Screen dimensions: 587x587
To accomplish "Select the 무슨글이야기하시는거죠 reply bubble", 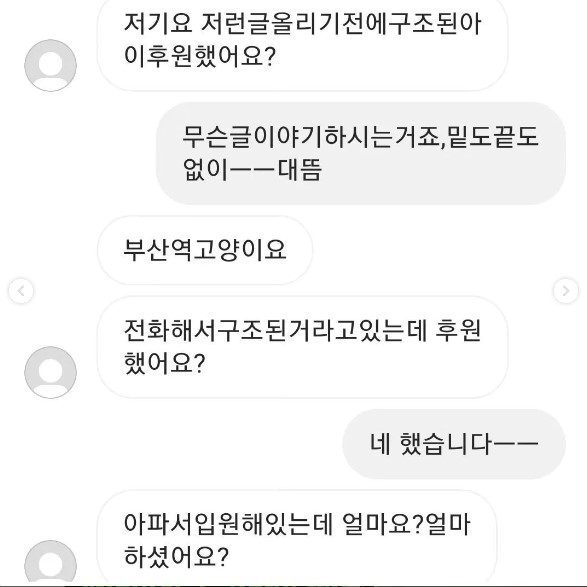I will 361,153.
